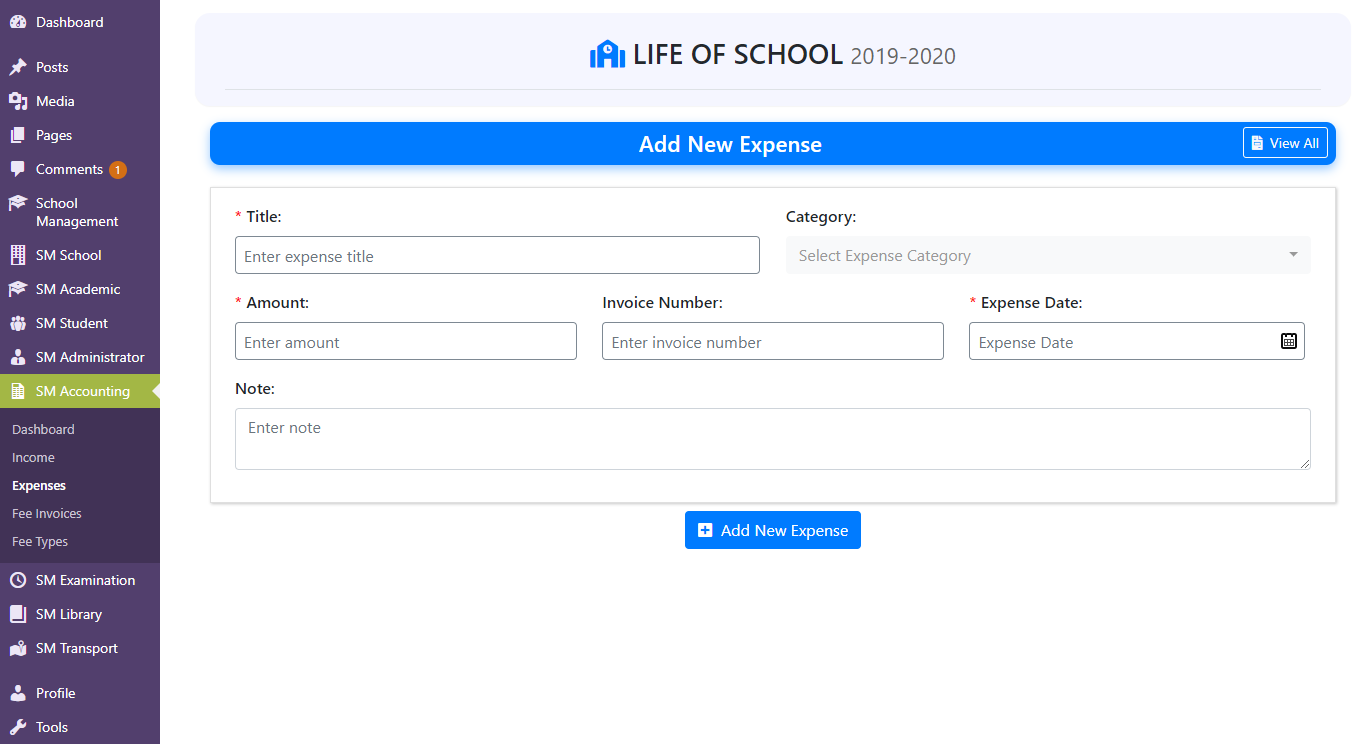Submit with the Add New Expense button
The height and width of the screenshot is (744, 1366).
point(773,530)
